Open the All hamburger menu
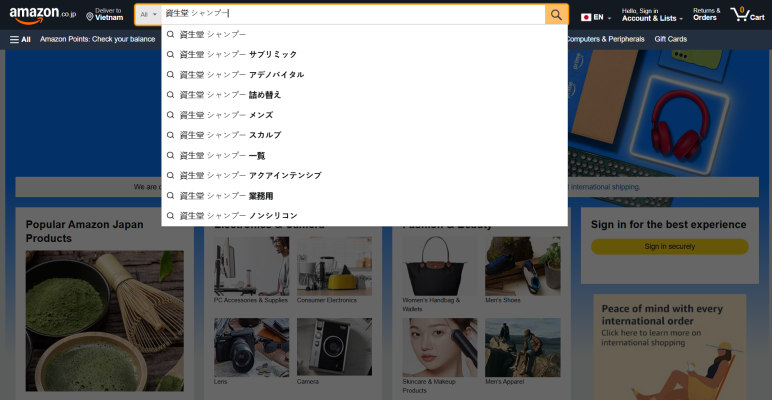Viewport: 772px width, 400px height. (20, 39)
